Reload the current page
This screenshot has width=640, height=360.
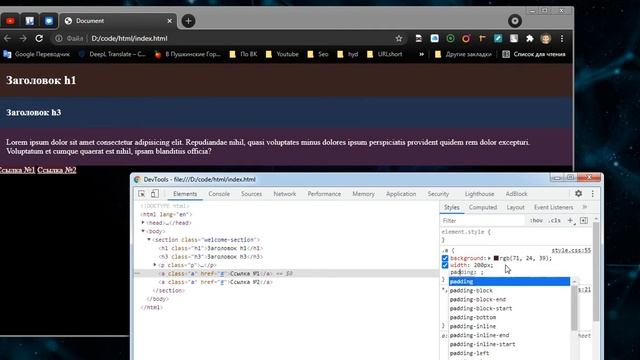click(x=39, y=38)
